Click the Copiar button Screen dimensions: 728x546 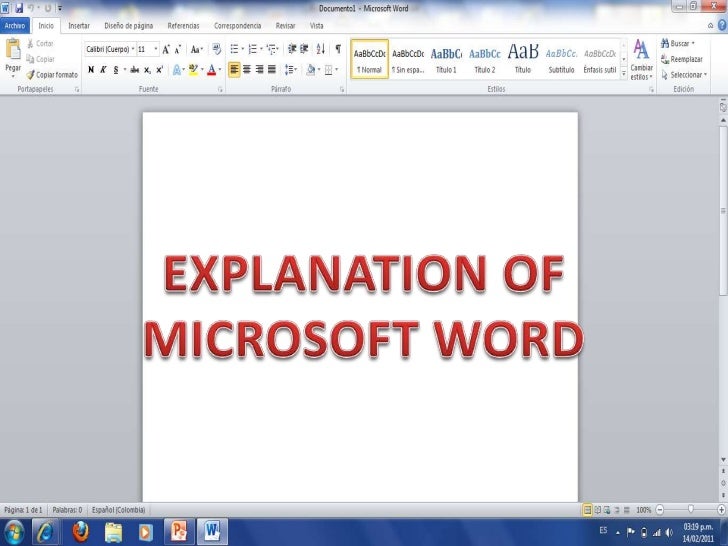point(40,59)
